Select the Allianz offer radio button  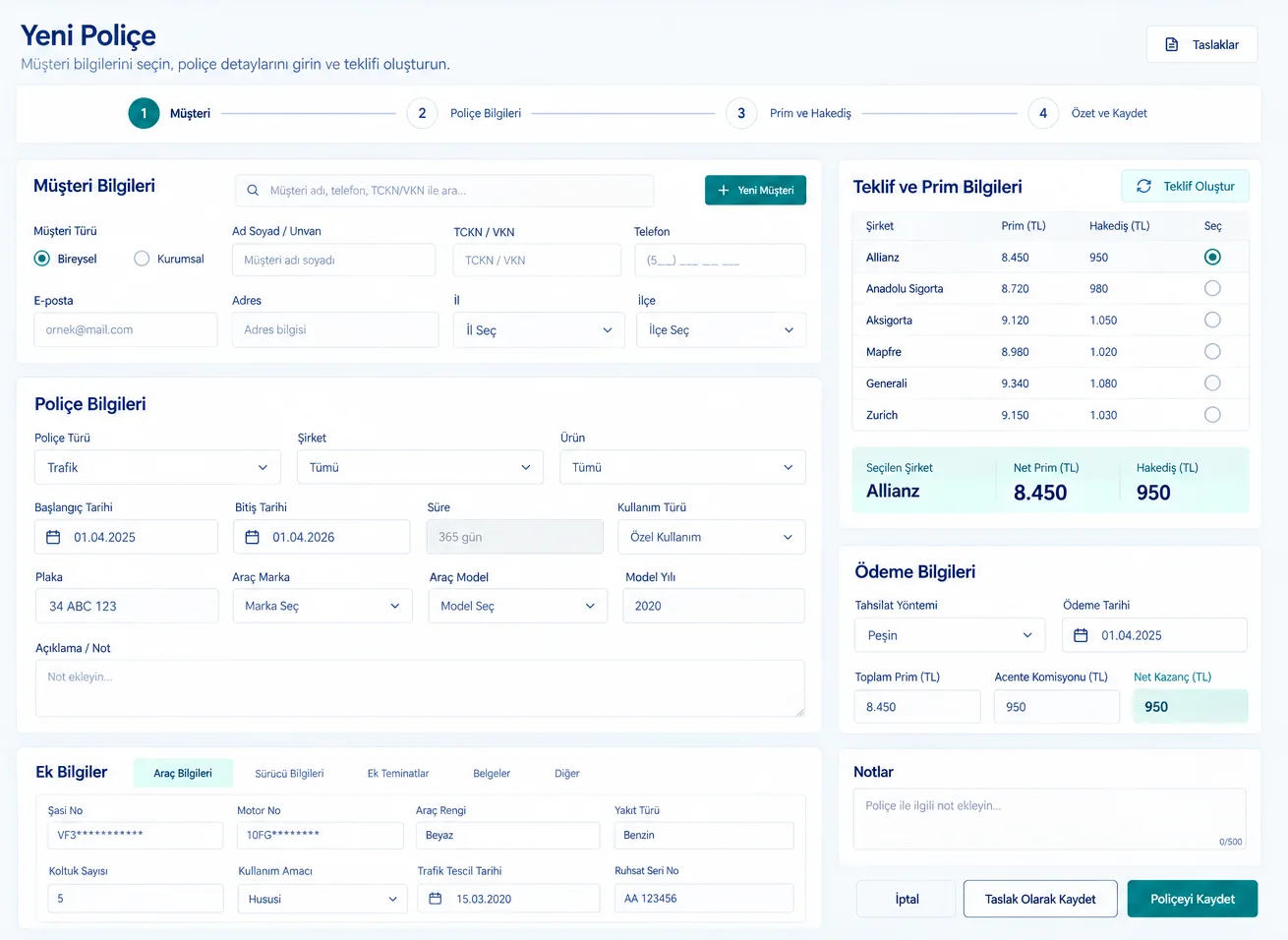coord(1212,257)
